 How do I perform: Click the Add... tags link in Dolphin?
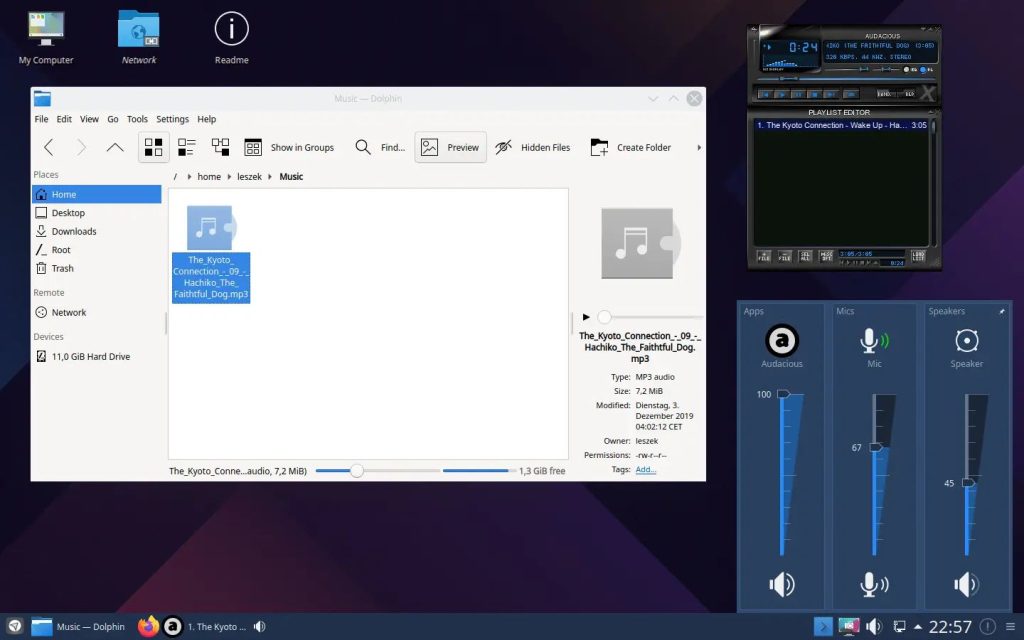(646, 469)
